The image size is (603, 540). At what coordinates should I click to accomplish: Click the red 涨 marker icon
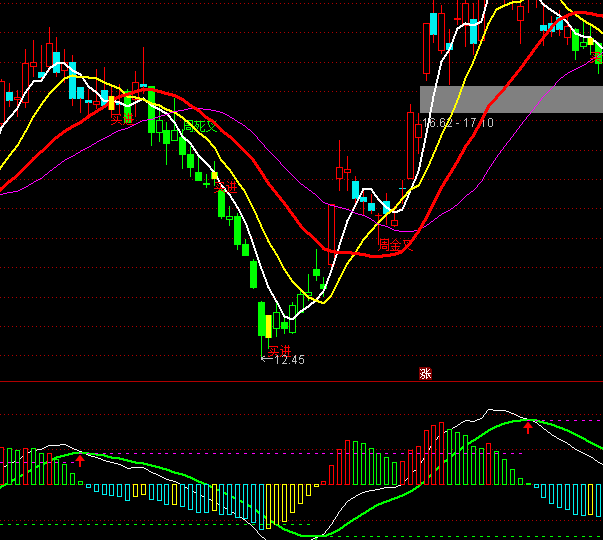[x=424, y=375]
